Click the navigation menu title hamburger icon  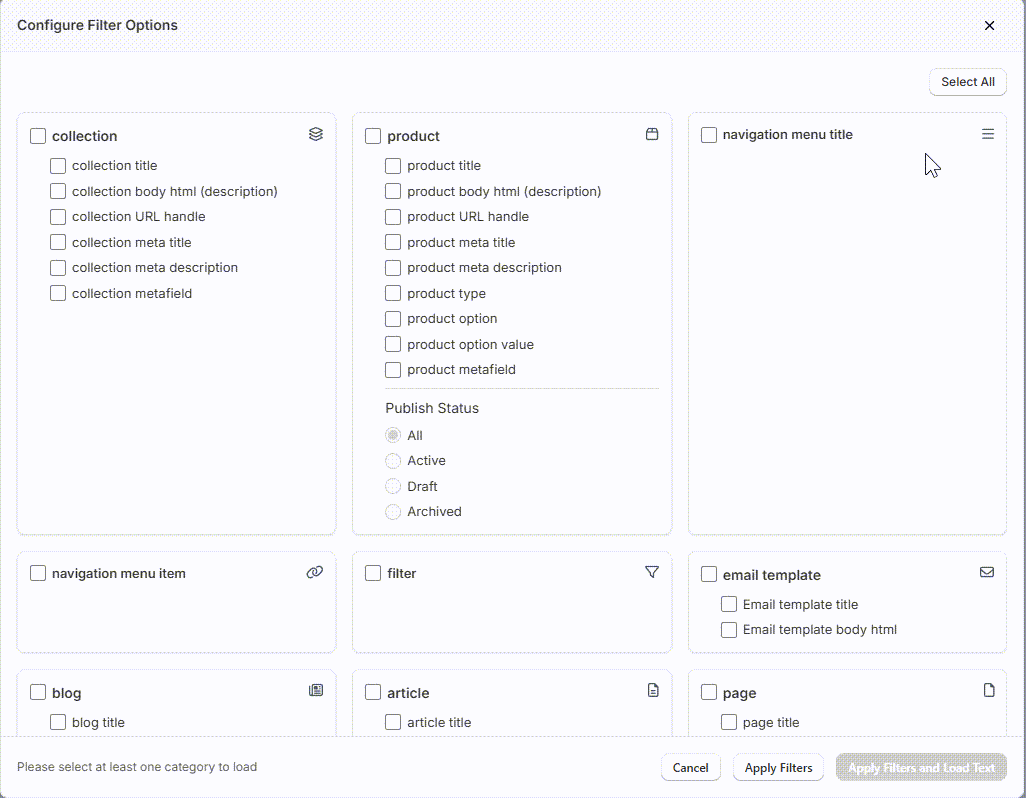[x=988, y=134]
